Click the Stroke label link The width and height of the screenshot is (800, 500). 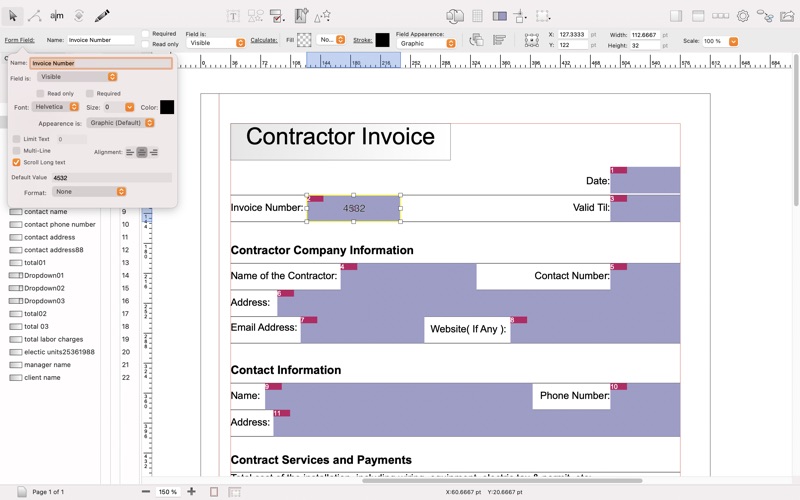pos(362,40)
